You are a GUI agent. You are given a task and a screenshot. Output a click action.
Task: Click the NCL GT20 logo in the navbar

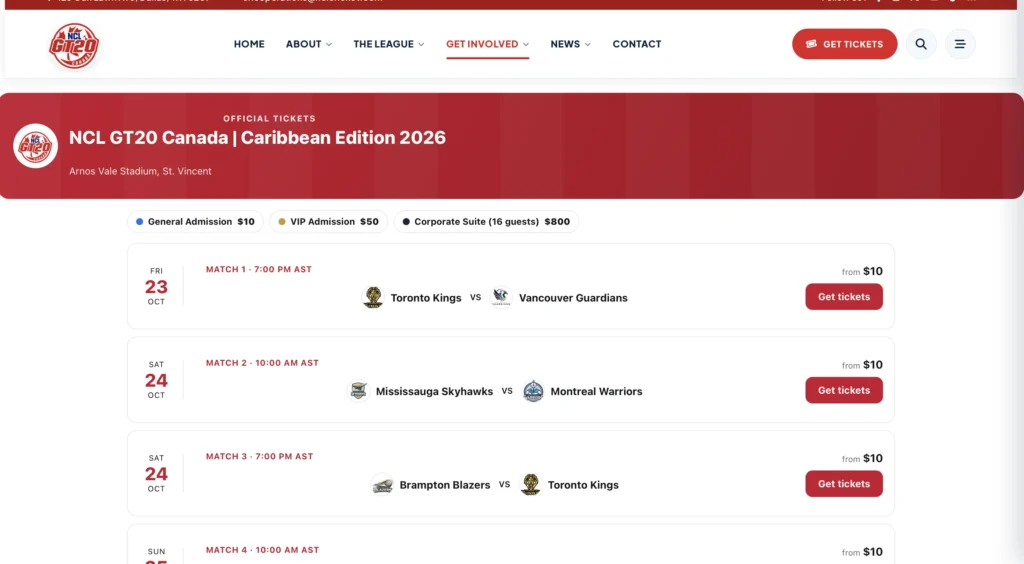(x=74, y=45)
